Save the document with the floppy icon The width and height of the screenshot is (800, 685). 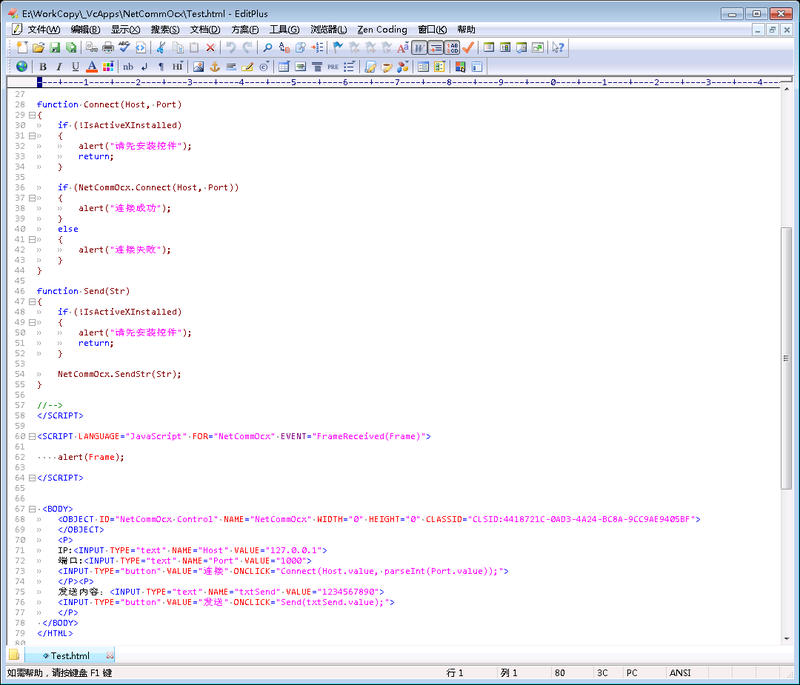(x=55, y=48)
